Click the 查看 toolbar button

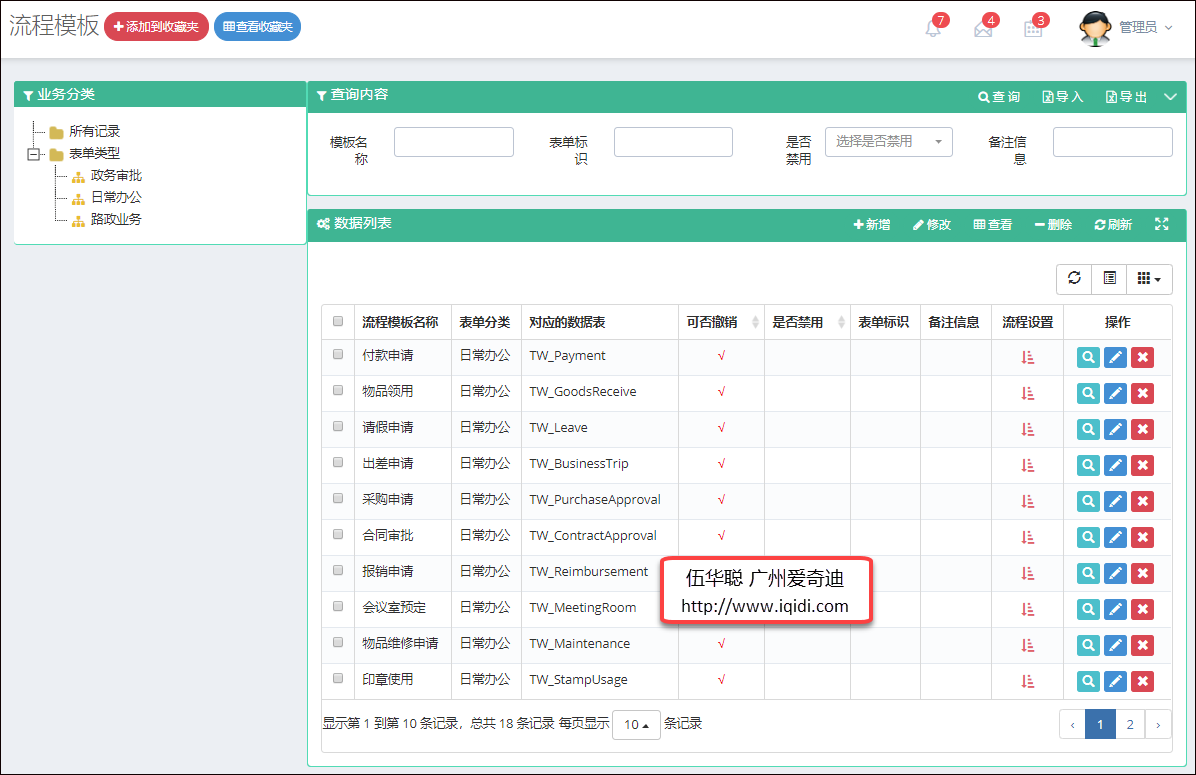pos(993,224)
